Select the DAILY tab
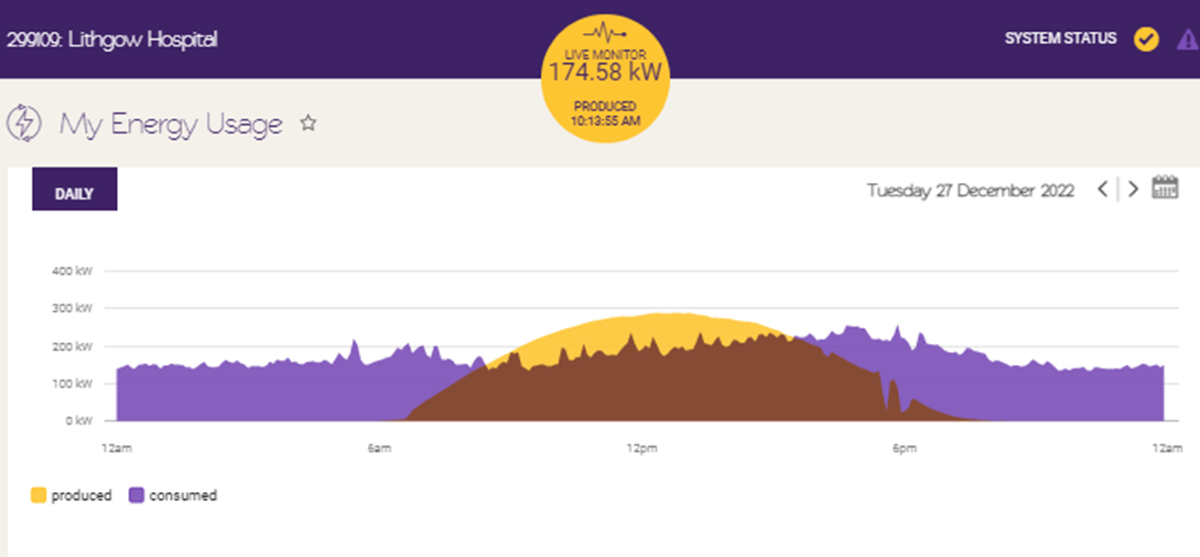 point(75,194)
